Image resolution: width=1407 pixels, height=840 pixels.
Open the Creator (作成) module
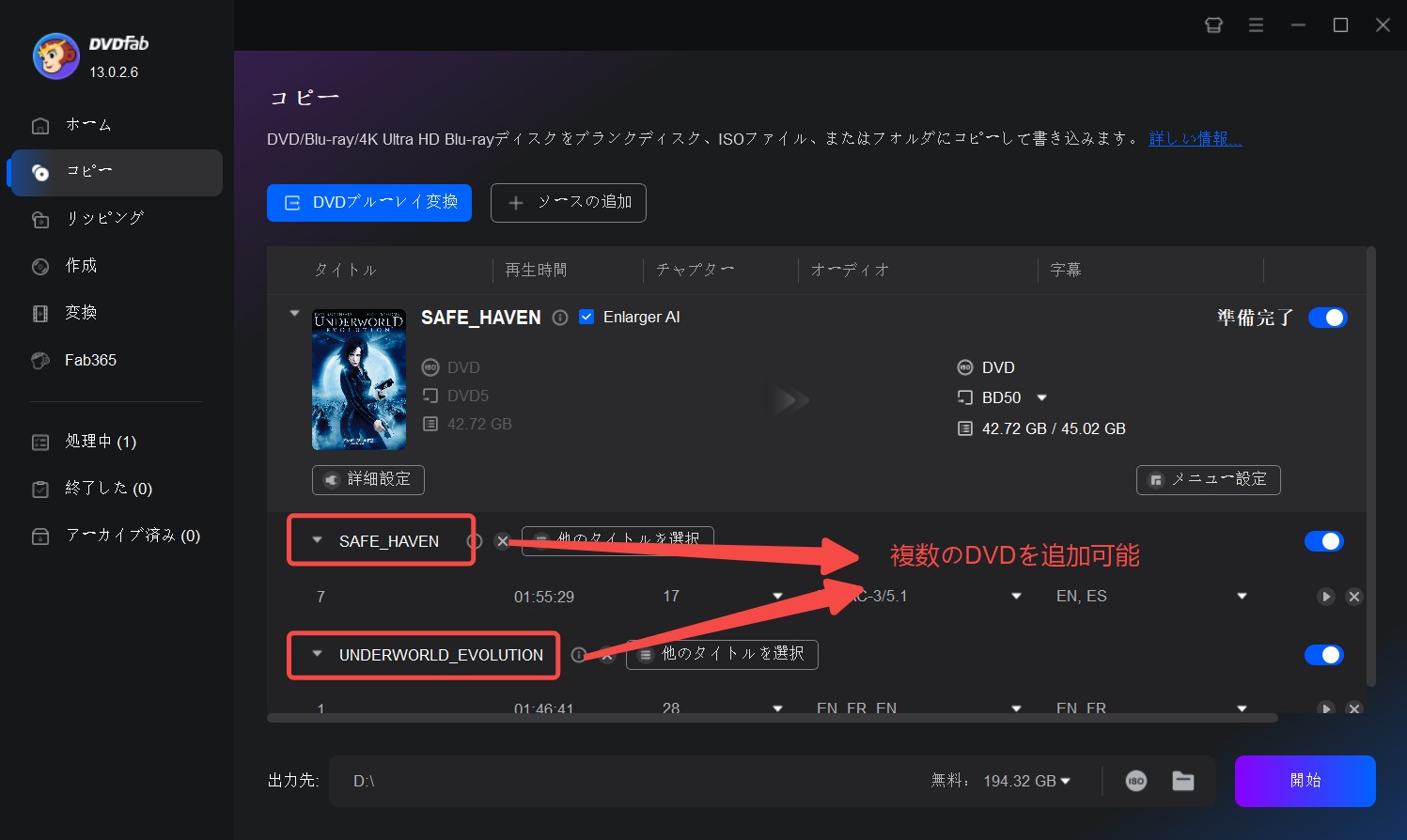pos(117,266)
